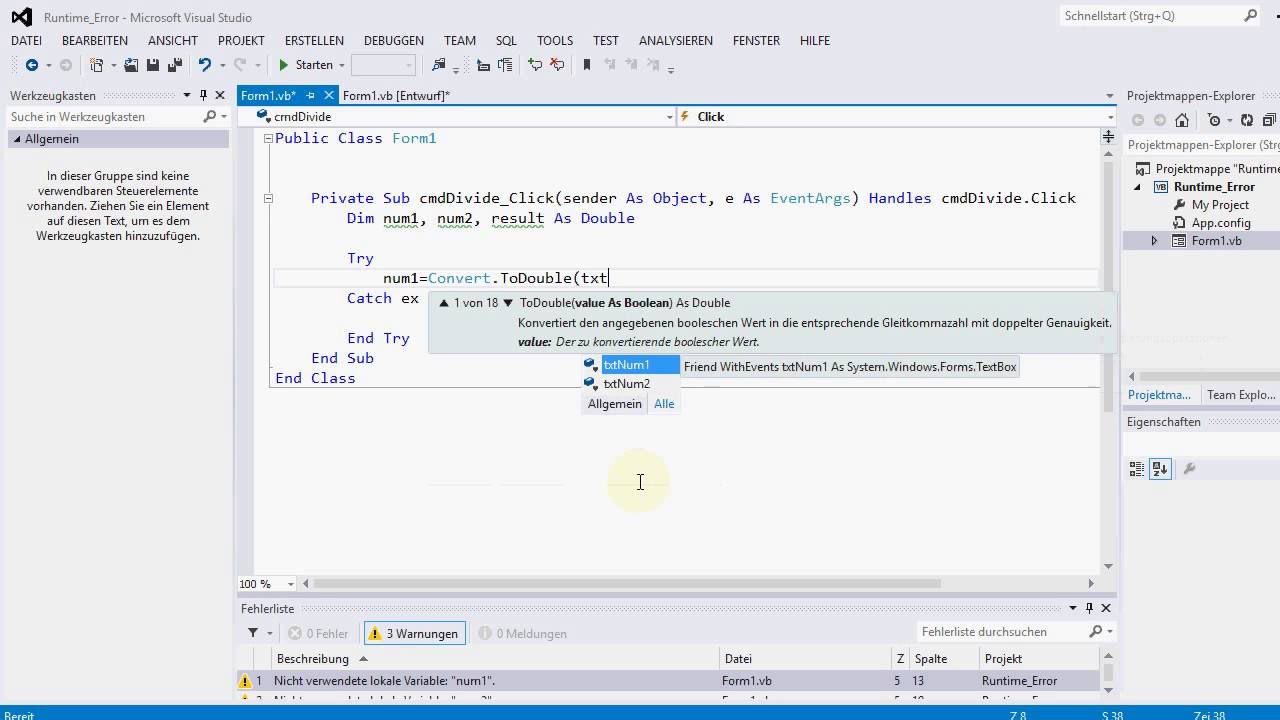Click the categorized view icon in Eigenschaften
1280x720 pixels.
coord(1137,469)
